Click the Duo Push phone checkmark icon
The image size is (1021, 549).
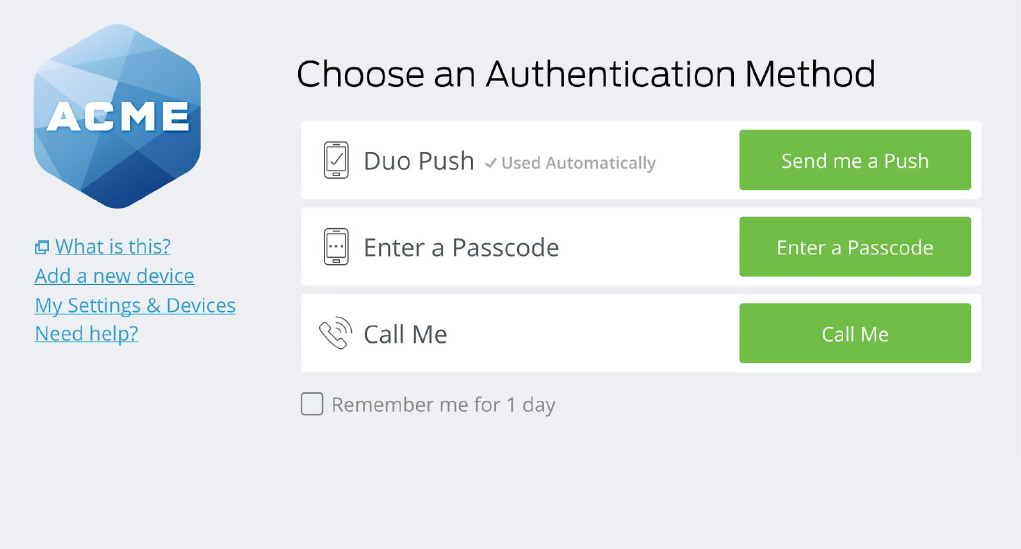click(337, 161)
